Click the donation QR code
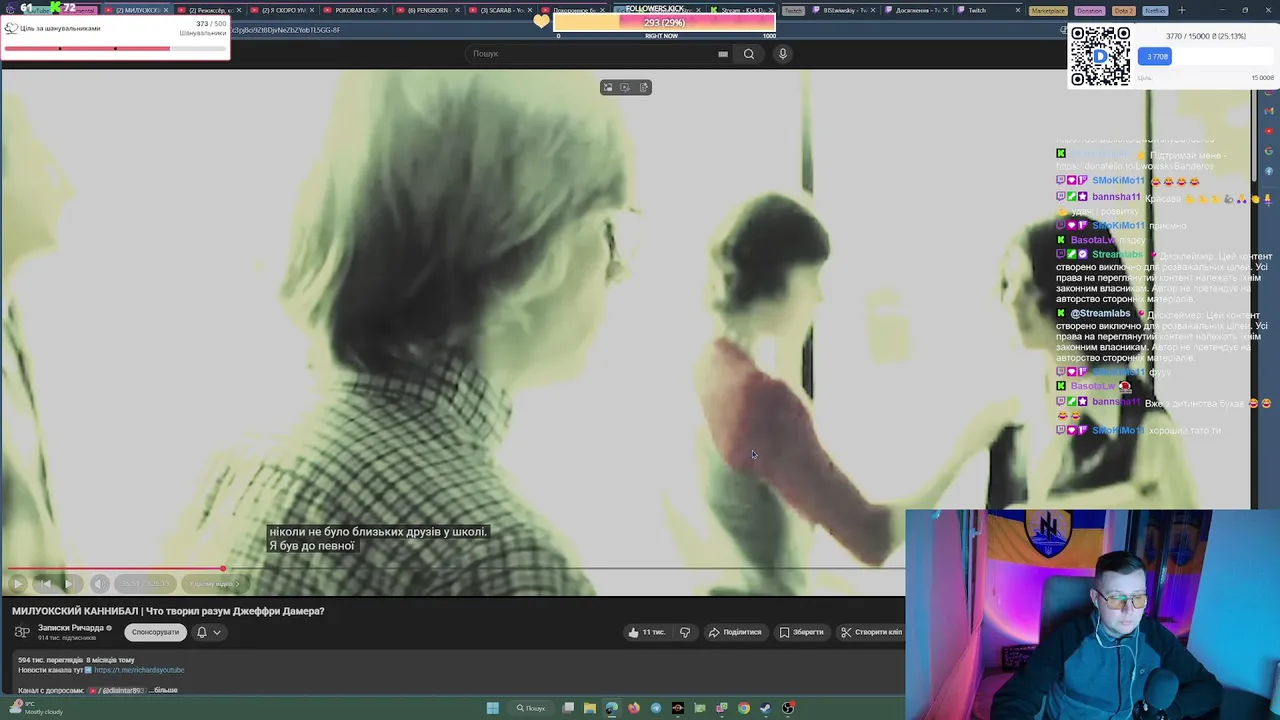Viewport: 1280px width, 720px height. click(1100, 56)
